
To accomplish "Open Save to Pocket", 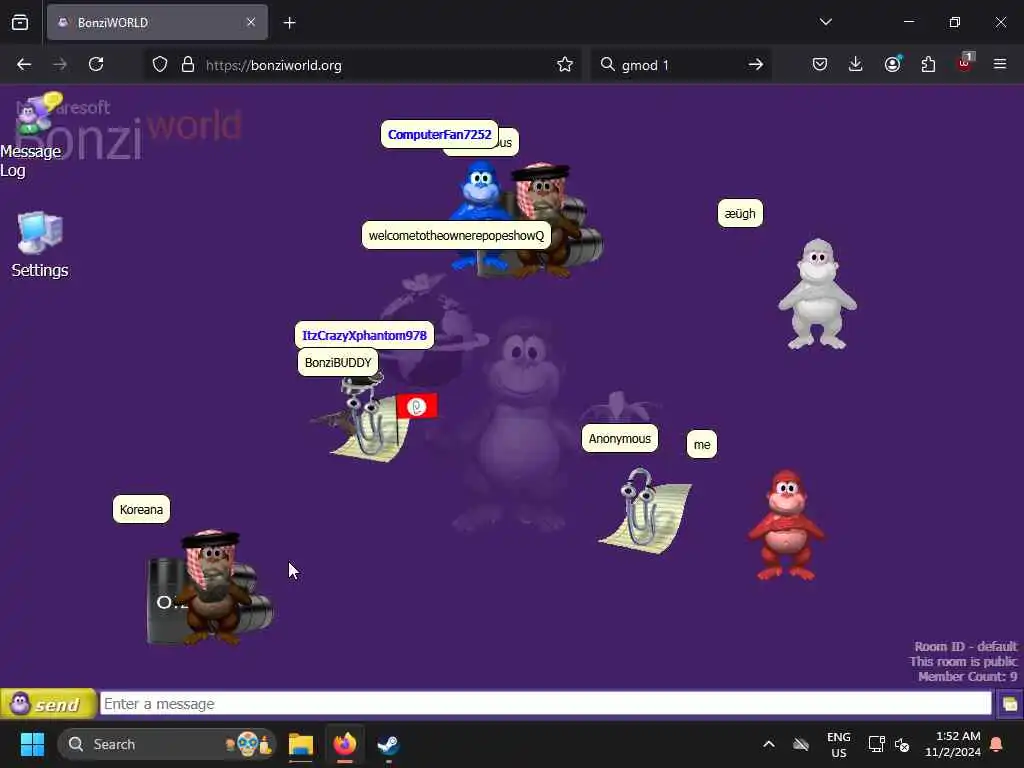I will [820, 65].
